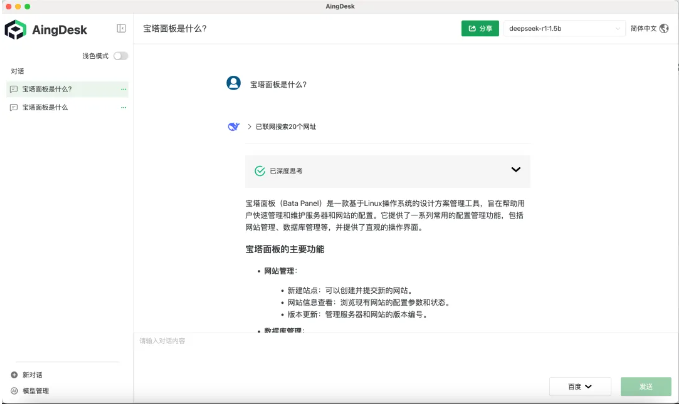Click the green check icon beside 已深度思考
679x405 pixels.
260,171
